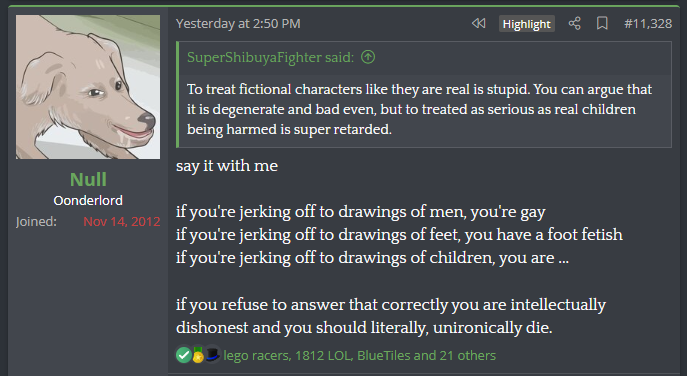Open the share icon for this post
This screenshot has width=687, height=376.
[574, 23]
